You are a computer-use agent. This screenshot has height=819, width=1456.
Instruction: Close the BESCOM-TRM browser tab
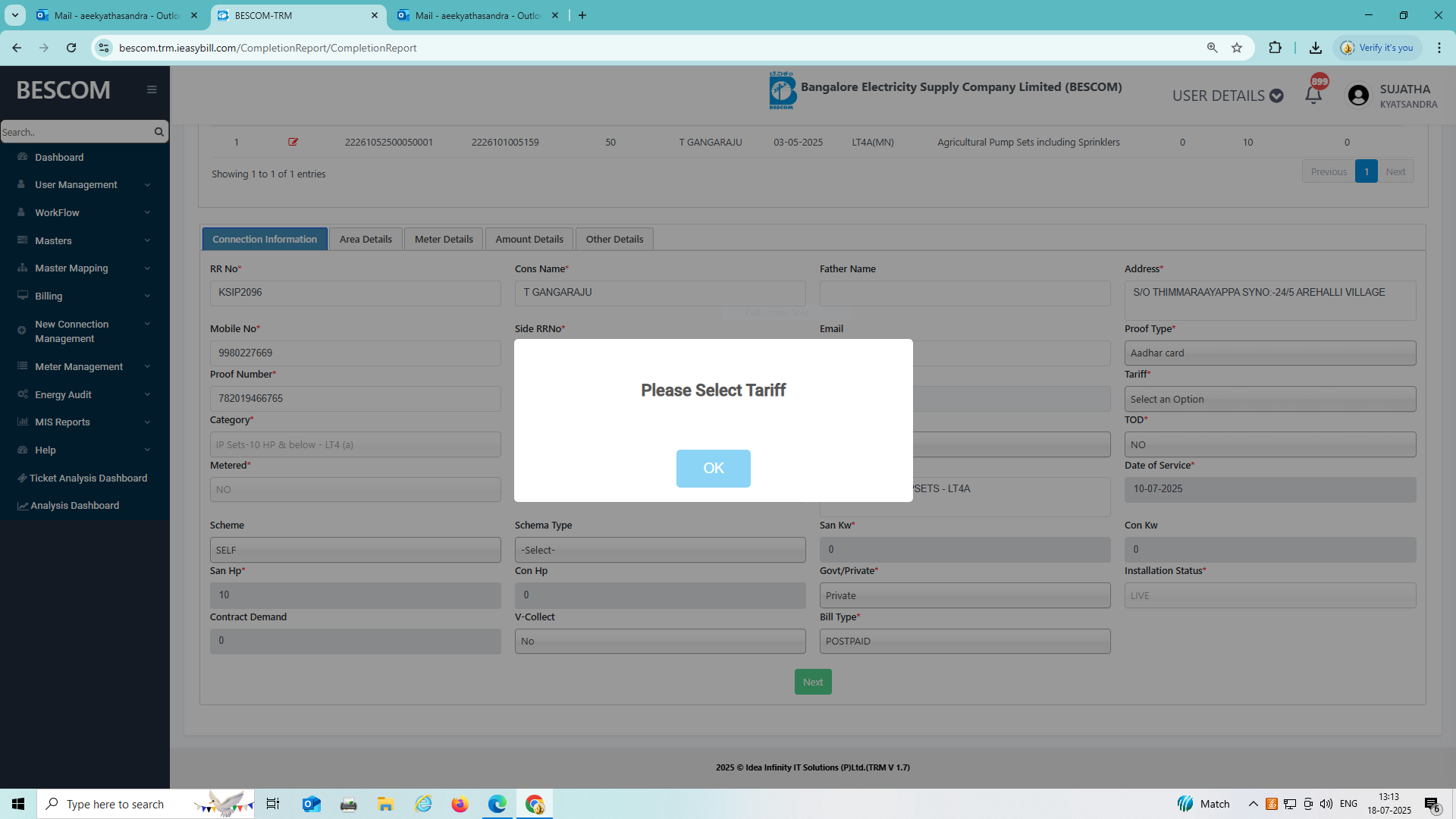point(374,15)
